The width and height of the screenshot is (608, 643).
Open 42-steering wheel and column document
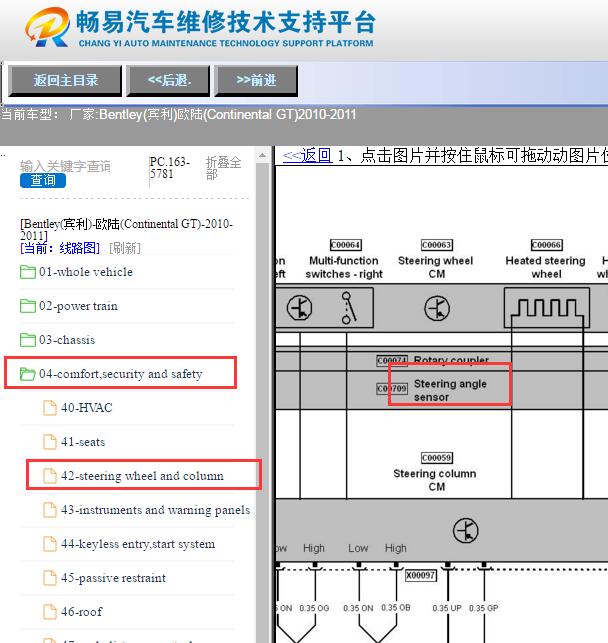pos(142,476)
